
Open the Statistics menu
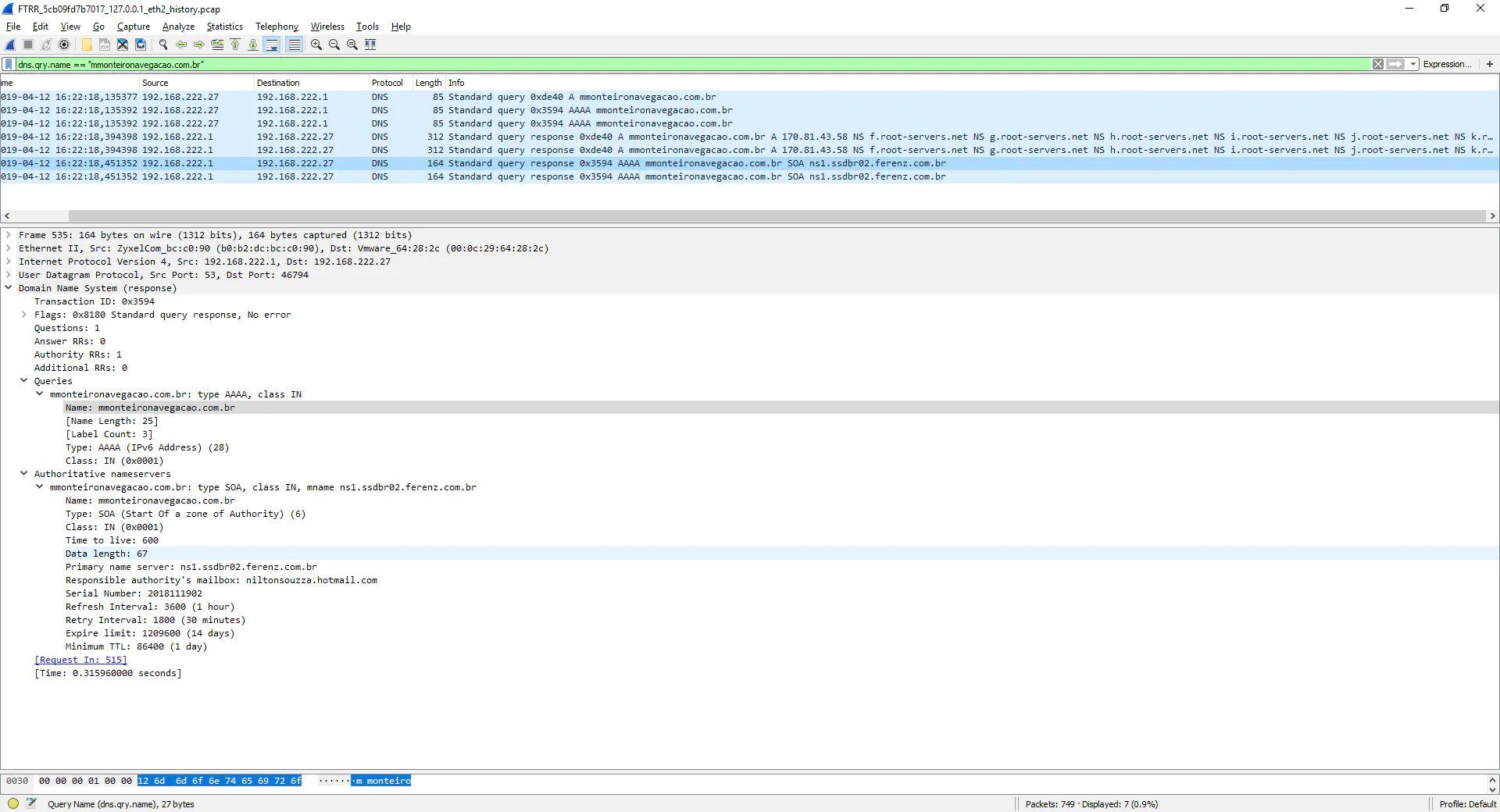coord(224,27)
